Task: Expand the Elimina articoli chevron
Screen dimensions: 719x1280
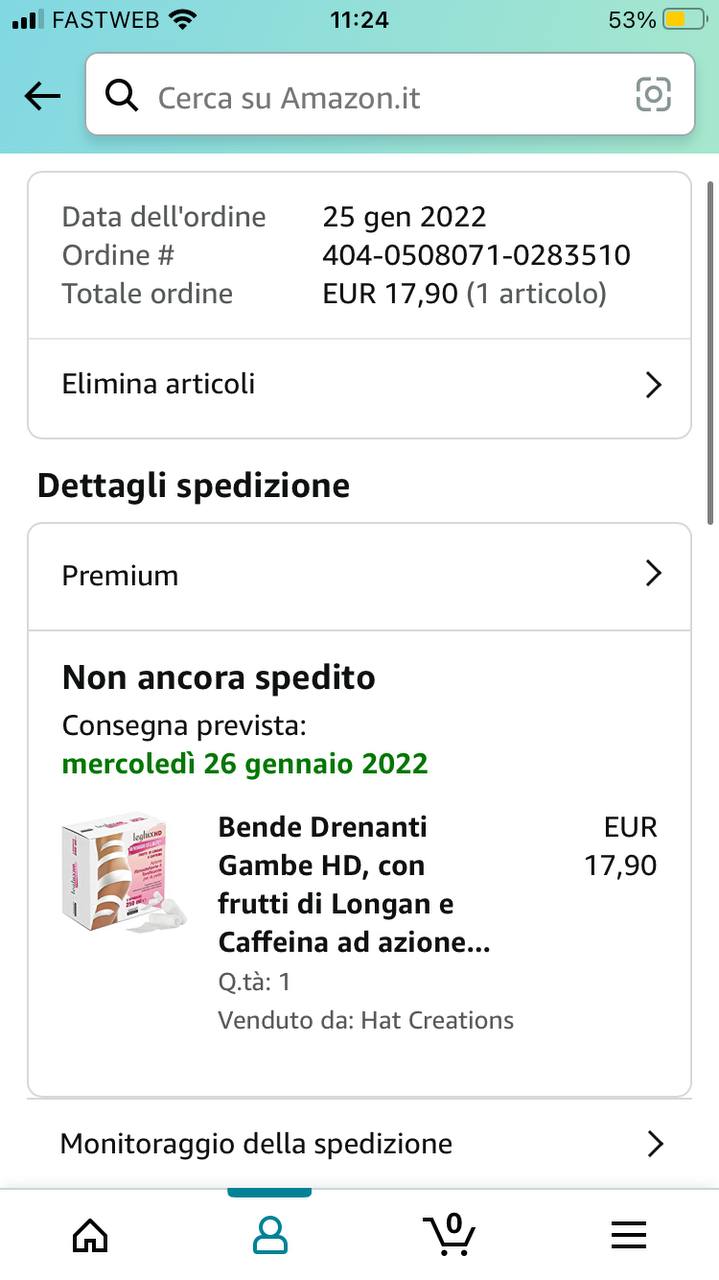Action: [654, 385]
